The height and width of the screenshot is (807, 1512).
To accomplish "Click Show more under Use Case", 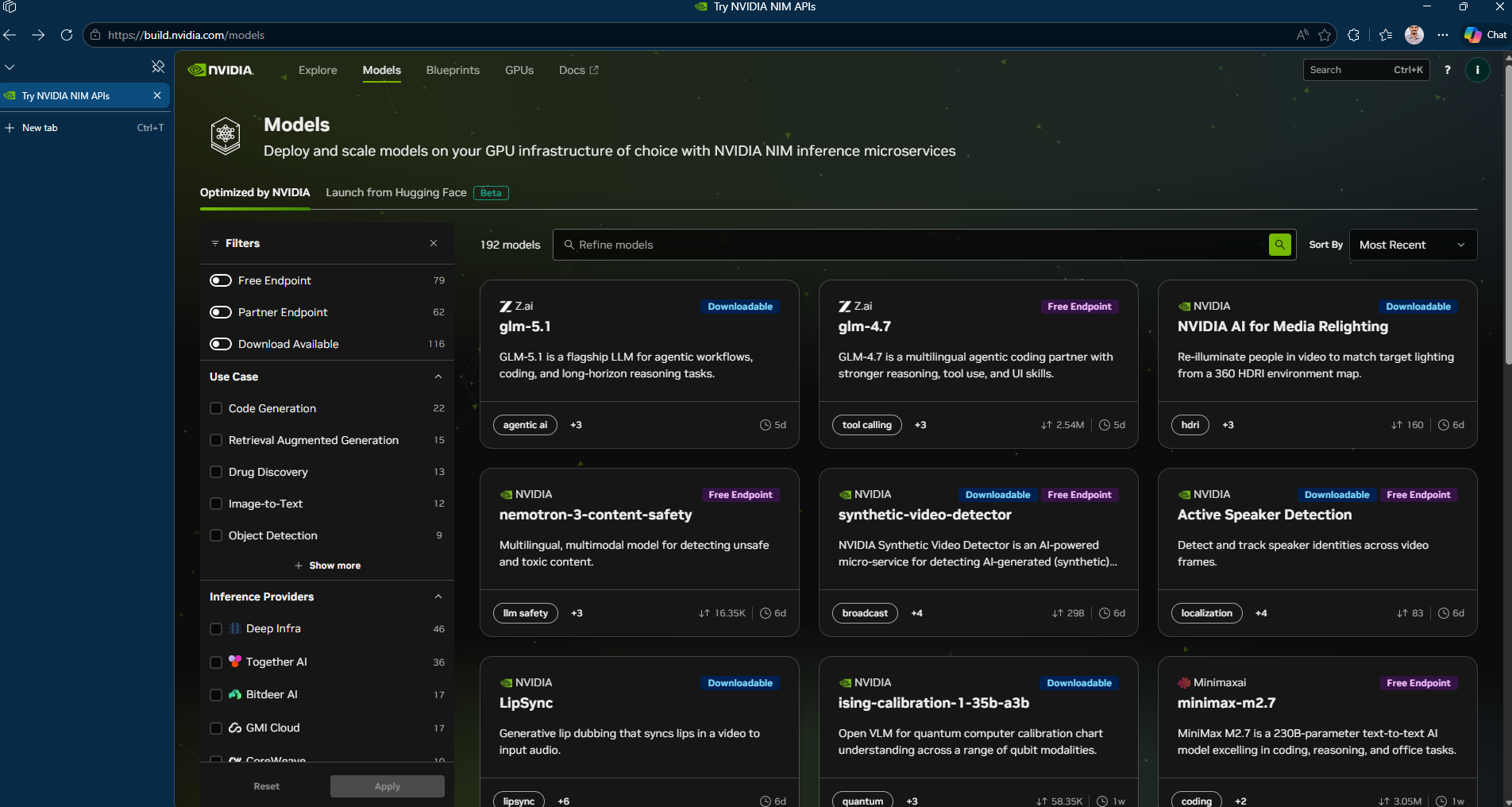I will pos(327,566).
